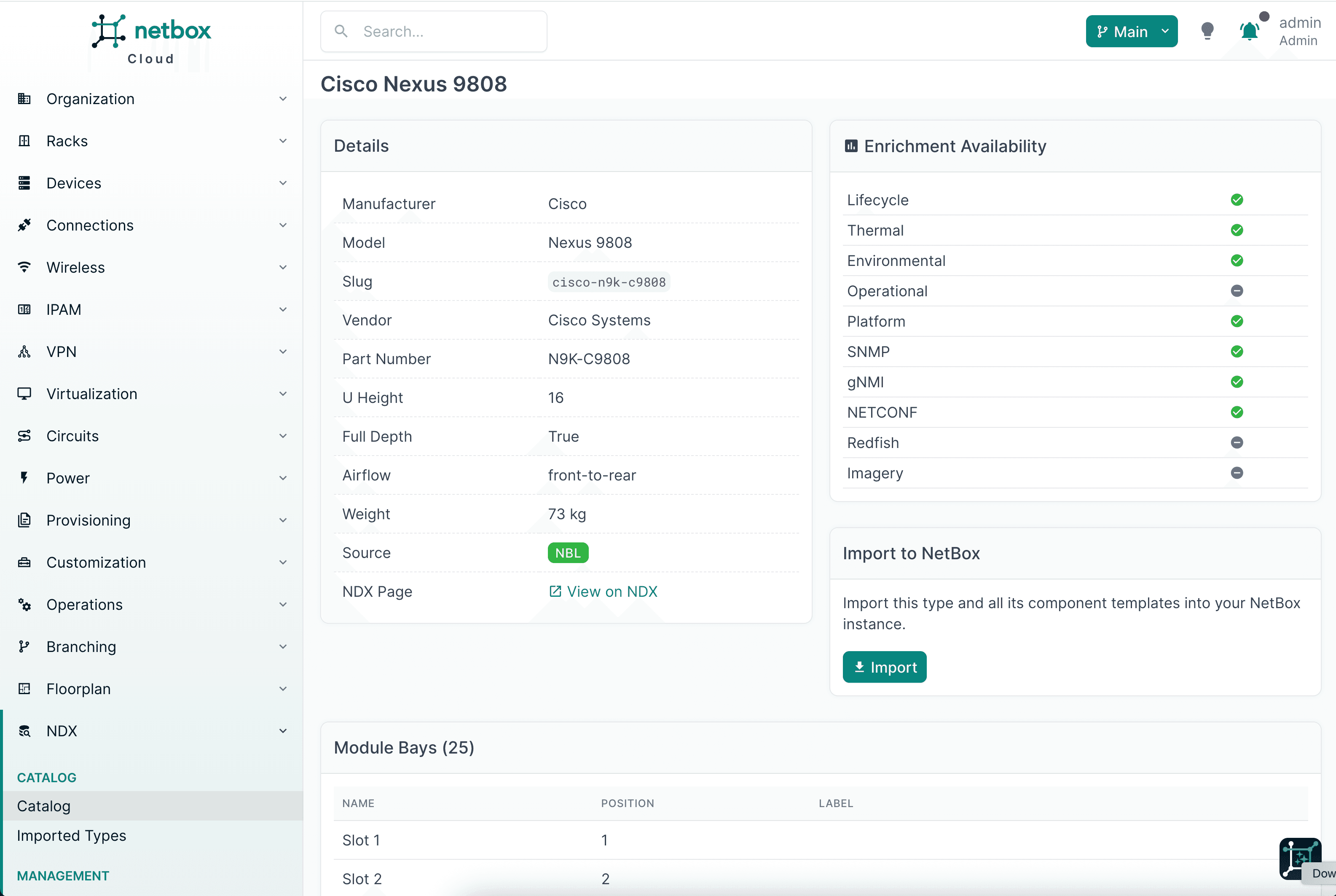Image resolution: width=1336 pixels, height=896 pixels.
Task: Click the Import button
Action: pos(885,667)
